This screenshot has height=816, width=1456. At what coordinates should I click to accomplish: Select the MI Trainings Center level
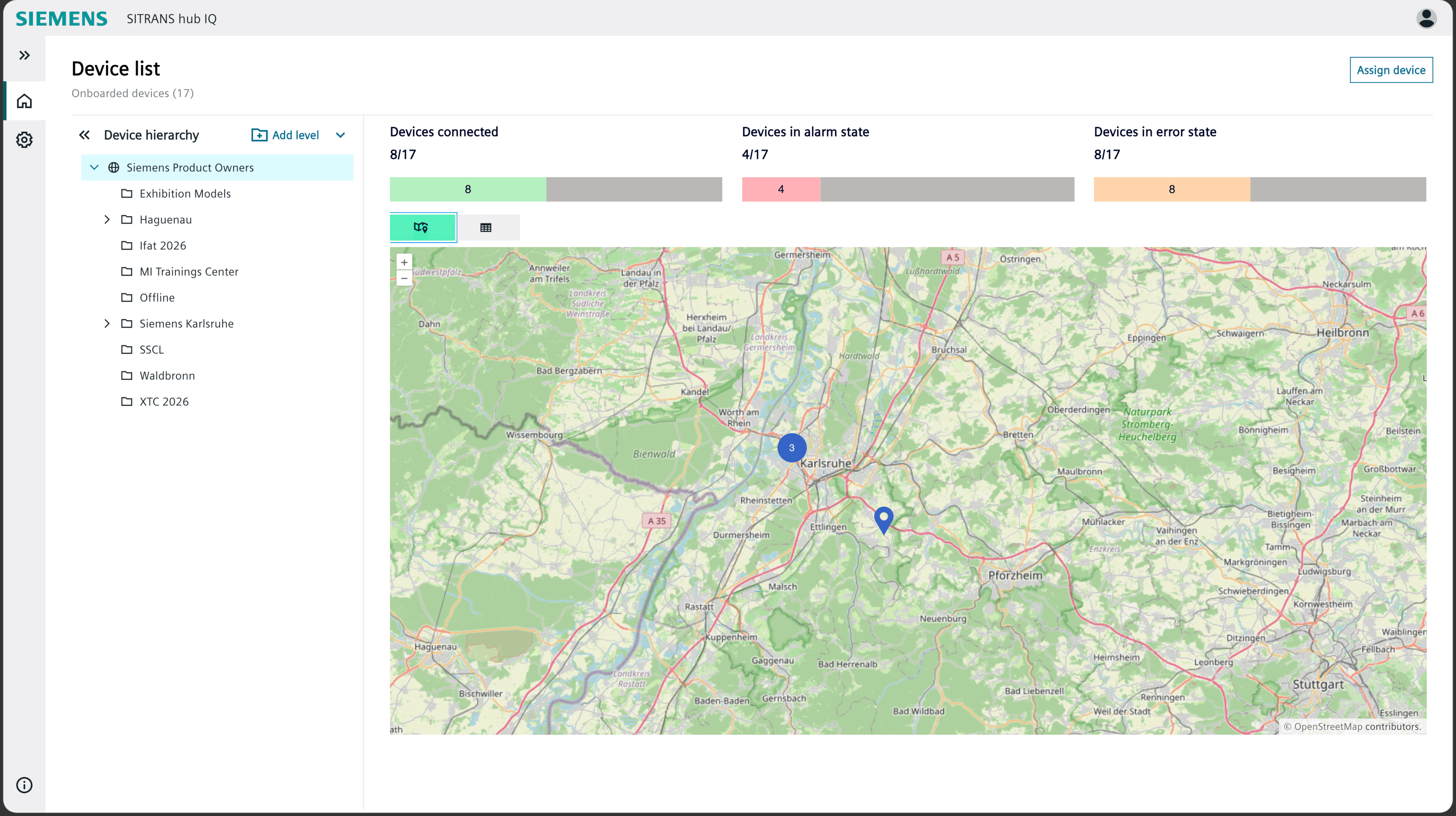[x=189, y=271]
